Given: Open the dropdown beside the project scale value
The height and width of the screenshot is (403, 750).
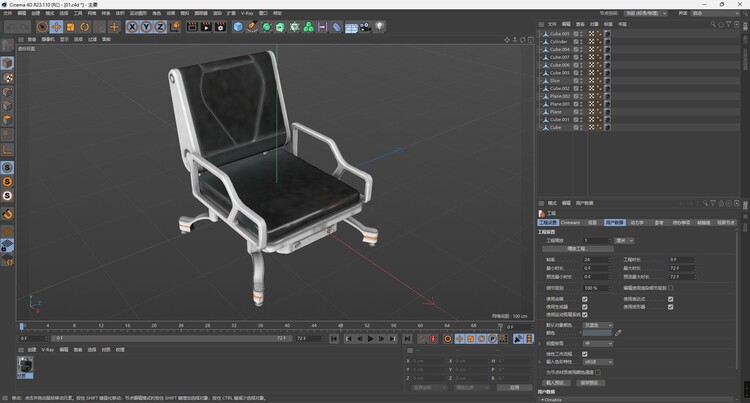Looking at the screenshot, I should point(624,240).
